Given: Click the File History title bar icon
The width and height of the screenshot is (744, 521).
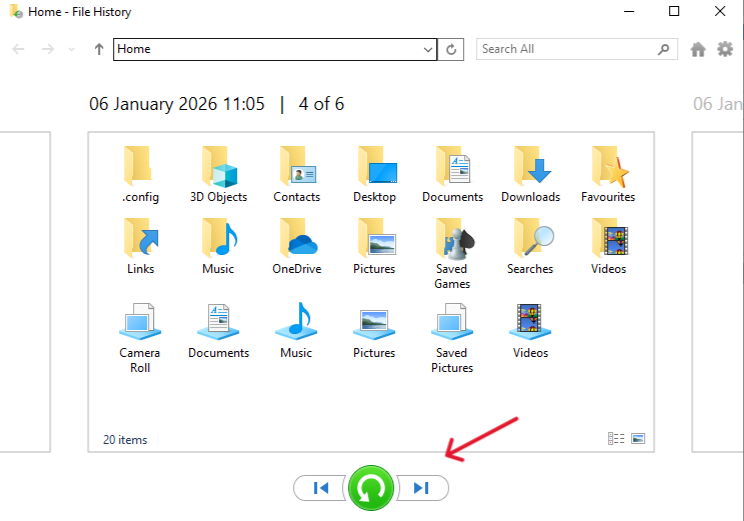Looking at the screenshot, I should pos(16,11).
